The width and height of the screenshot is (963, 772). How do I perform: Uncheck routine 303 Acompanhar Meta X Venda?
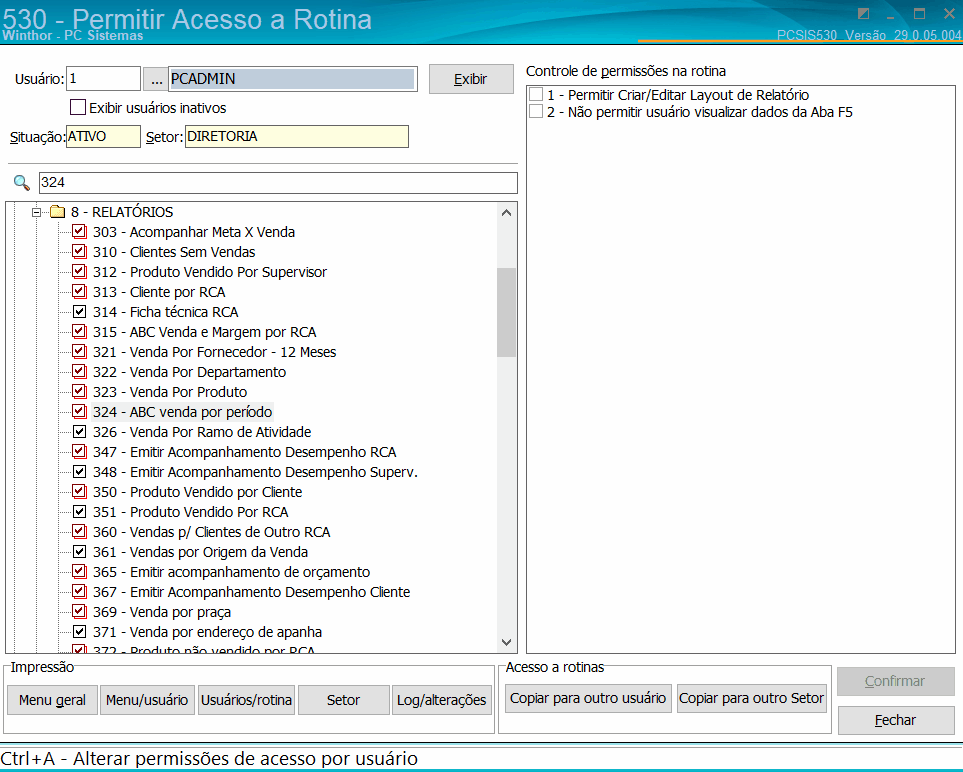point(79,232)
